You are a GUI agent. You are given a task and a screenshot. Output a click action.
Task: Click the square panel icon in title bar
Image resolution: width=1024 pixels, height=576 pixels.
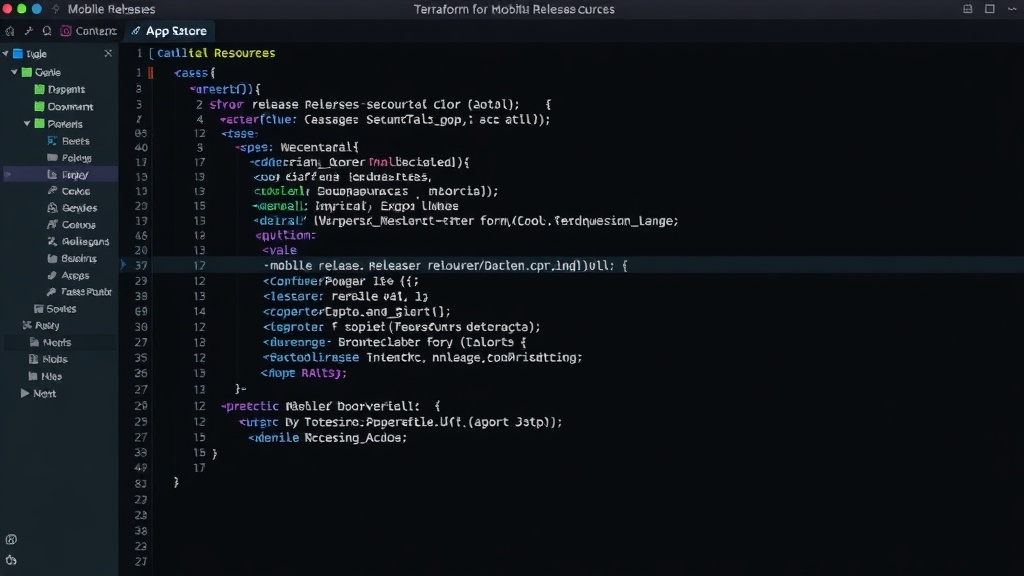coord(990,9)
